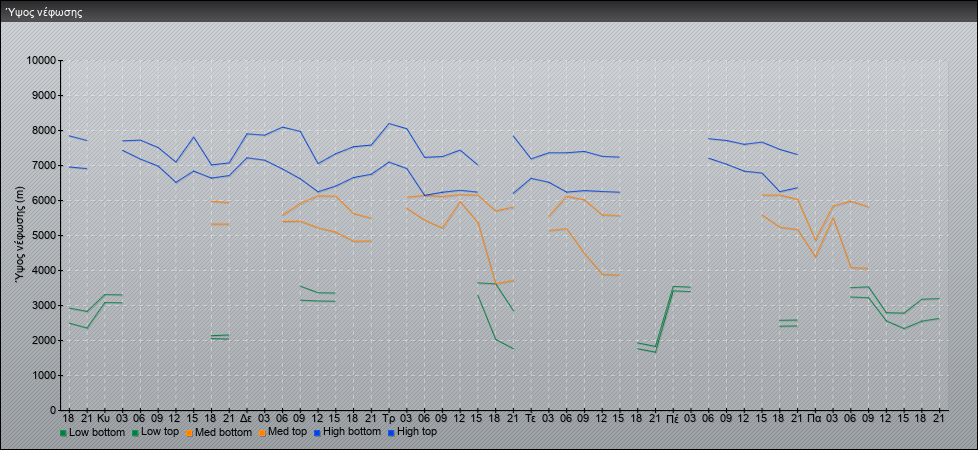Click the Δε day label on the time axis

tap(246, 418)
